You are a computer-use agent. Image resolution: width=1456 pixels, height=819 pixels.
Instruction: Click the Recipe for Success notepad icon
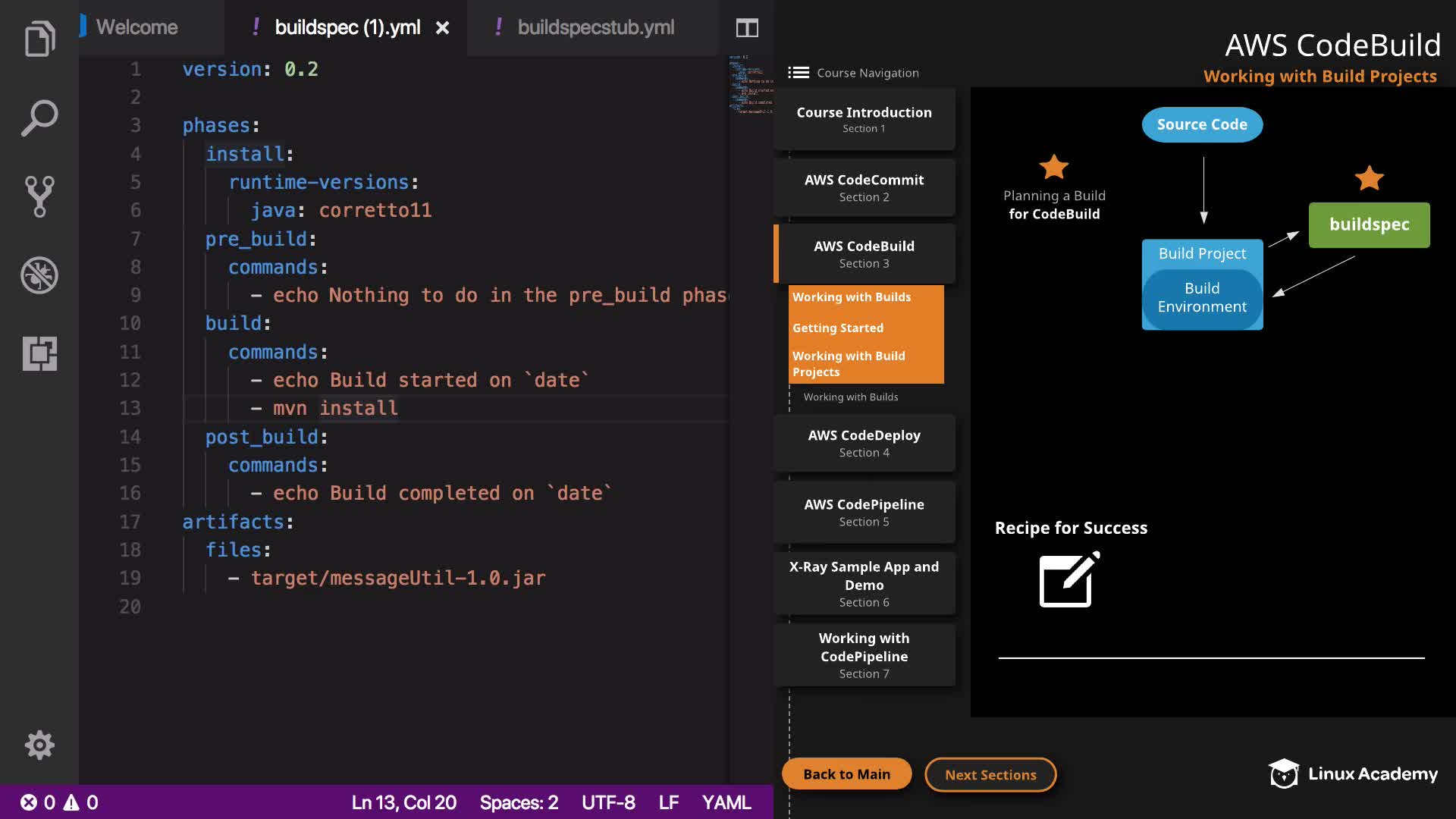coord(1068,580)
